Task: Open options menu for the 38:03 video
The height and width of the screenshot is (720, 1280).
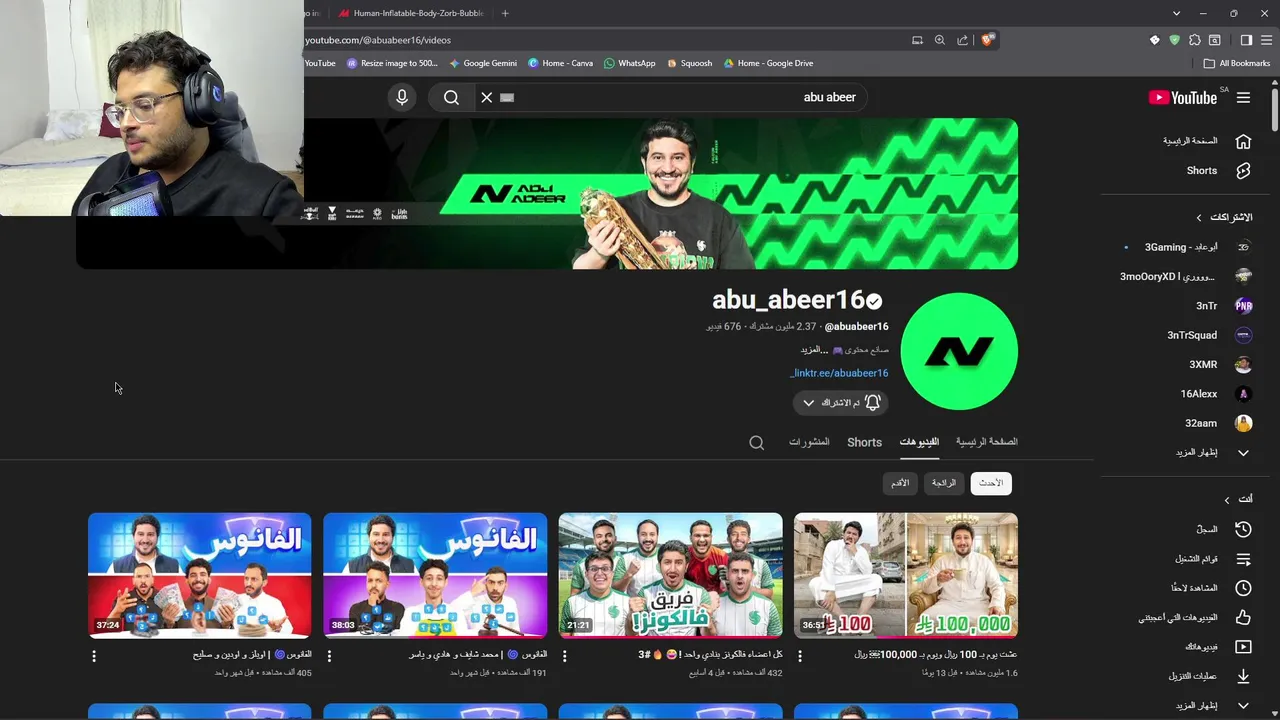Action: click(x=329, y=656)
